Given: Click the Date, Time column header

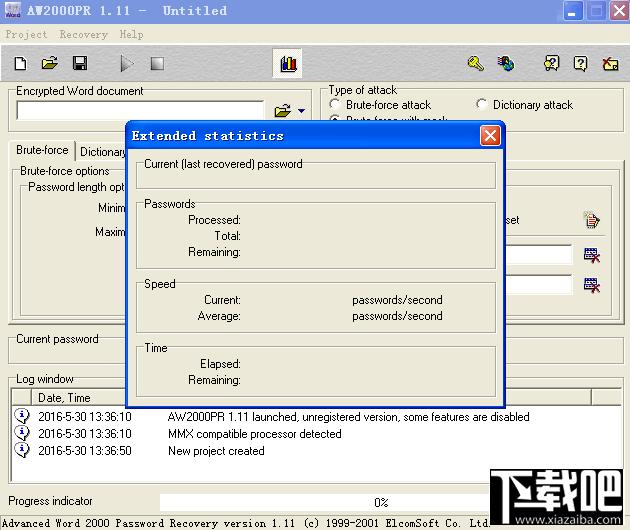Looking at the screenshot, I should point(78,398).
